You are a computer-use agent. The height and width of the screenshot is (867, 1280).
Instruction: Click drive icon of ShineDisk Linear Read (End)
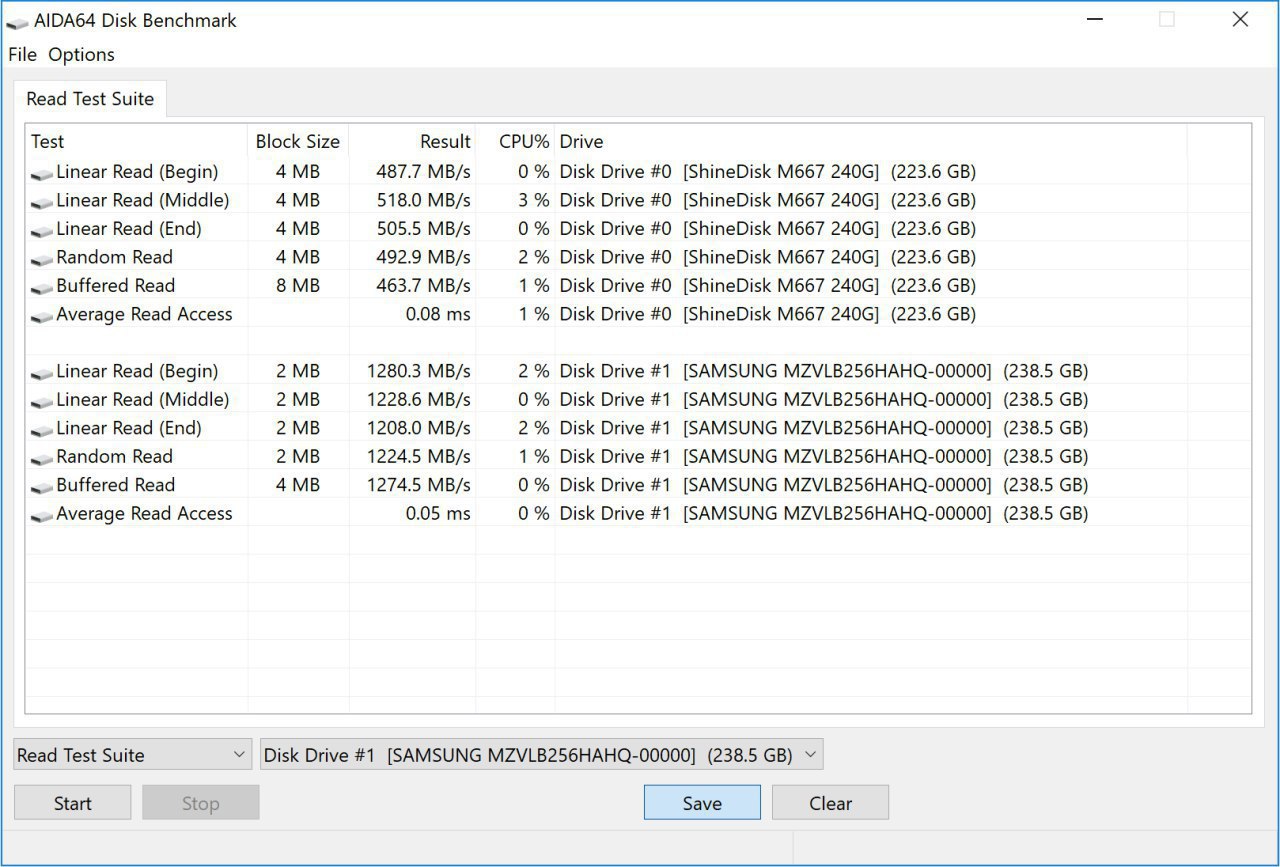tap(41, 231)
